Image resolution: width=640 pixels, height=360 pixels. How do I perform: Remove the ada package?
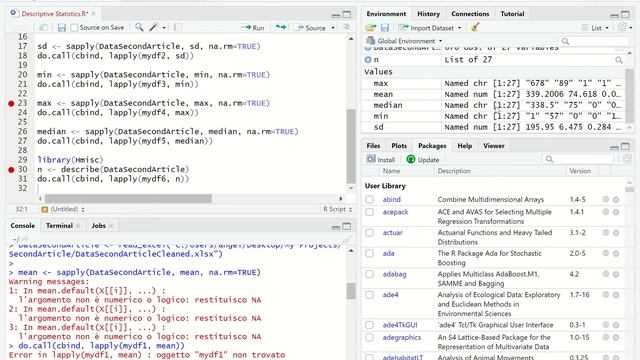click(616, 253)
